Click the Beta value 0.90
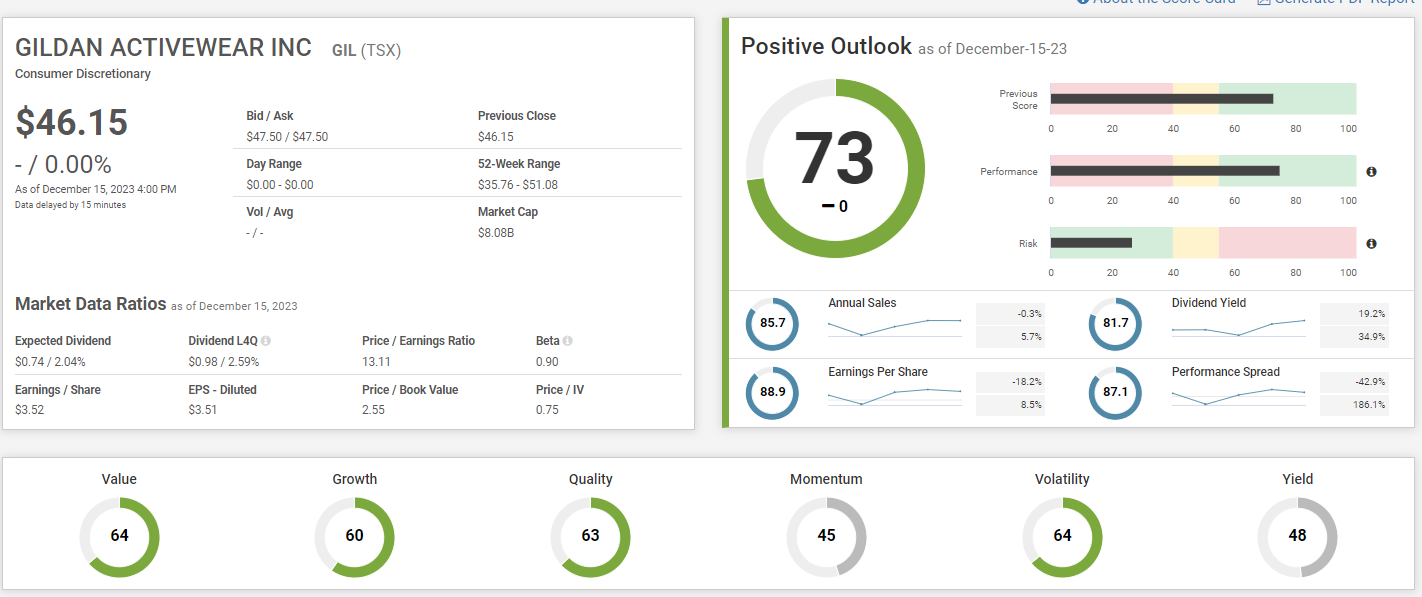Screen dimensions: 1422x597 tap(547, 362)
